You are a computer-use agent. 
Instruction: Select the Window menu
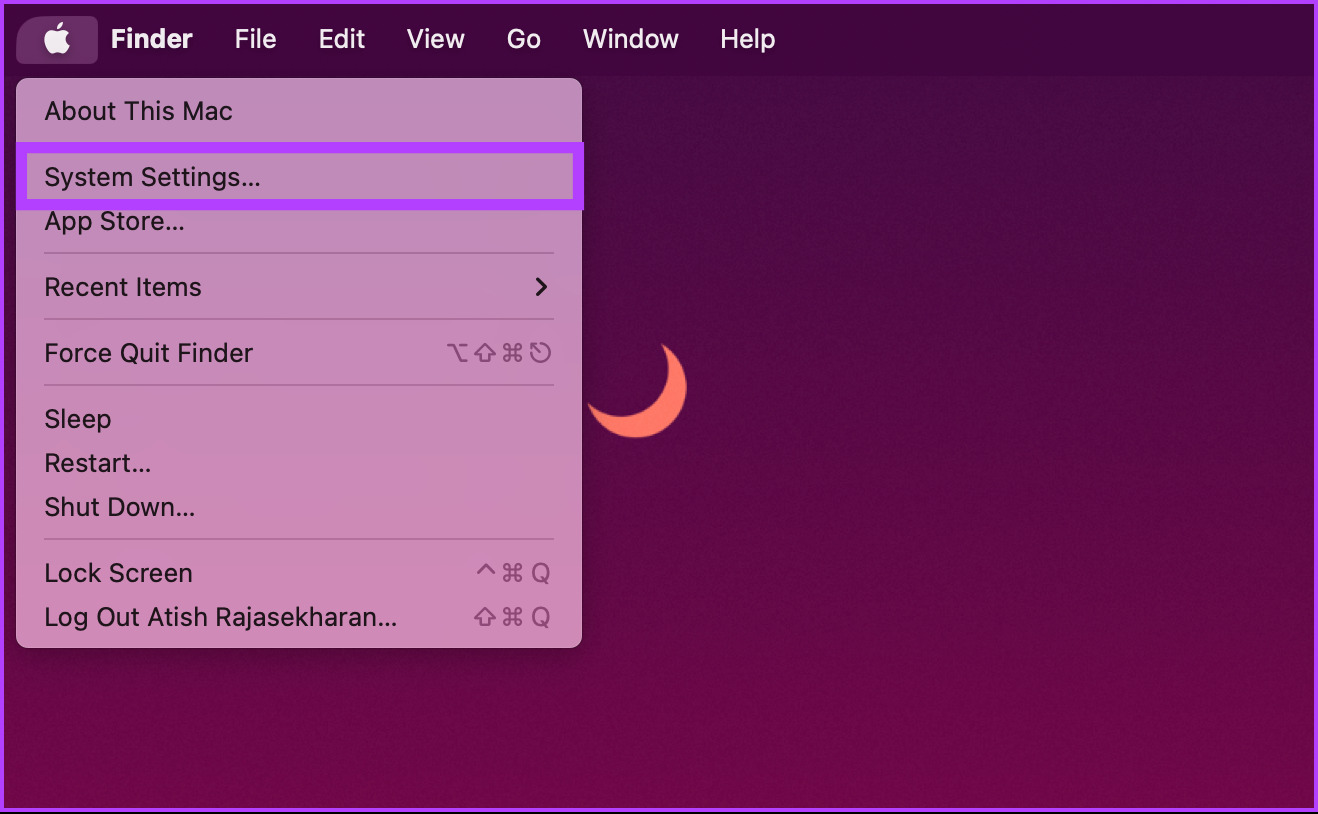pyautogui.click(x=630, y=39)
